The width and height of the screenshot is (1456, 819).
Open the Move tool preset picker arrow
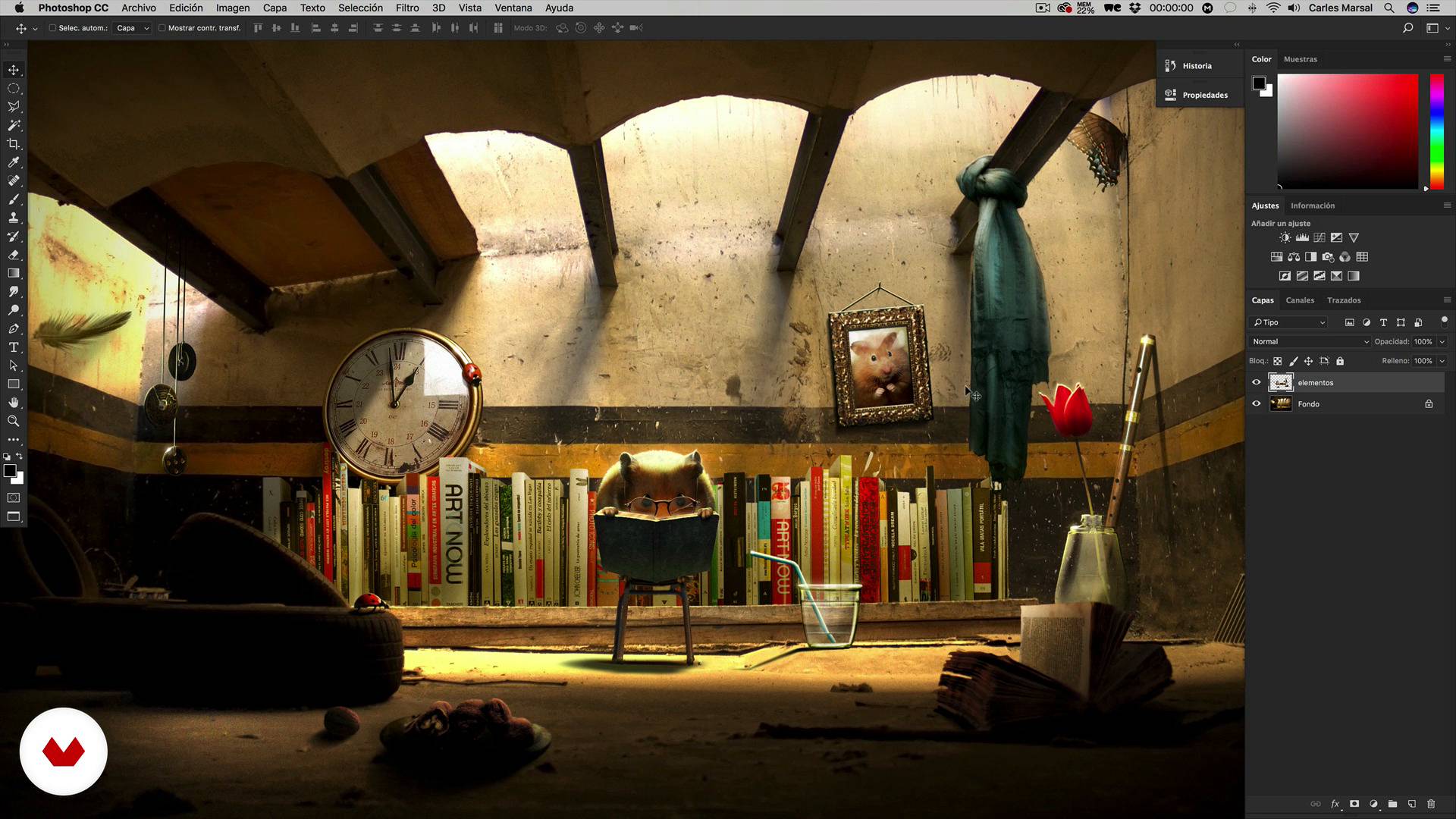pos(35,29)
